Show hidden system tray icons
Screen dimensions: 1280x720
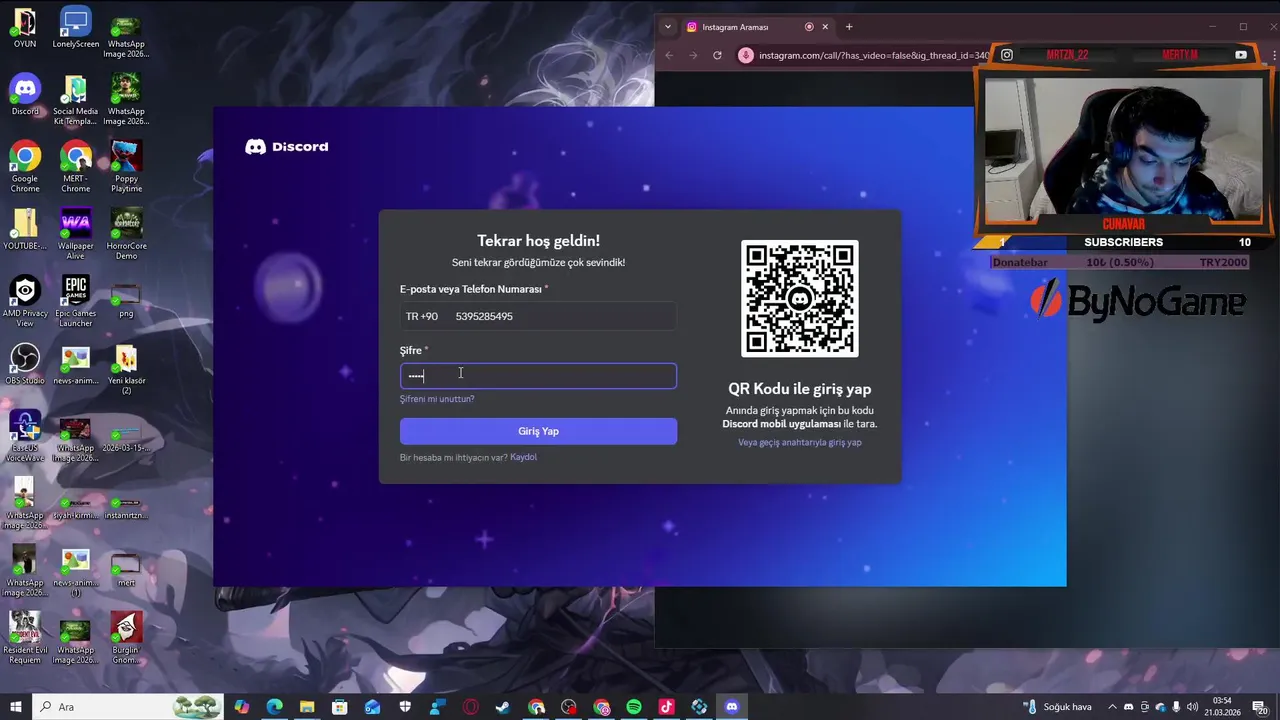click(1112, 707)
